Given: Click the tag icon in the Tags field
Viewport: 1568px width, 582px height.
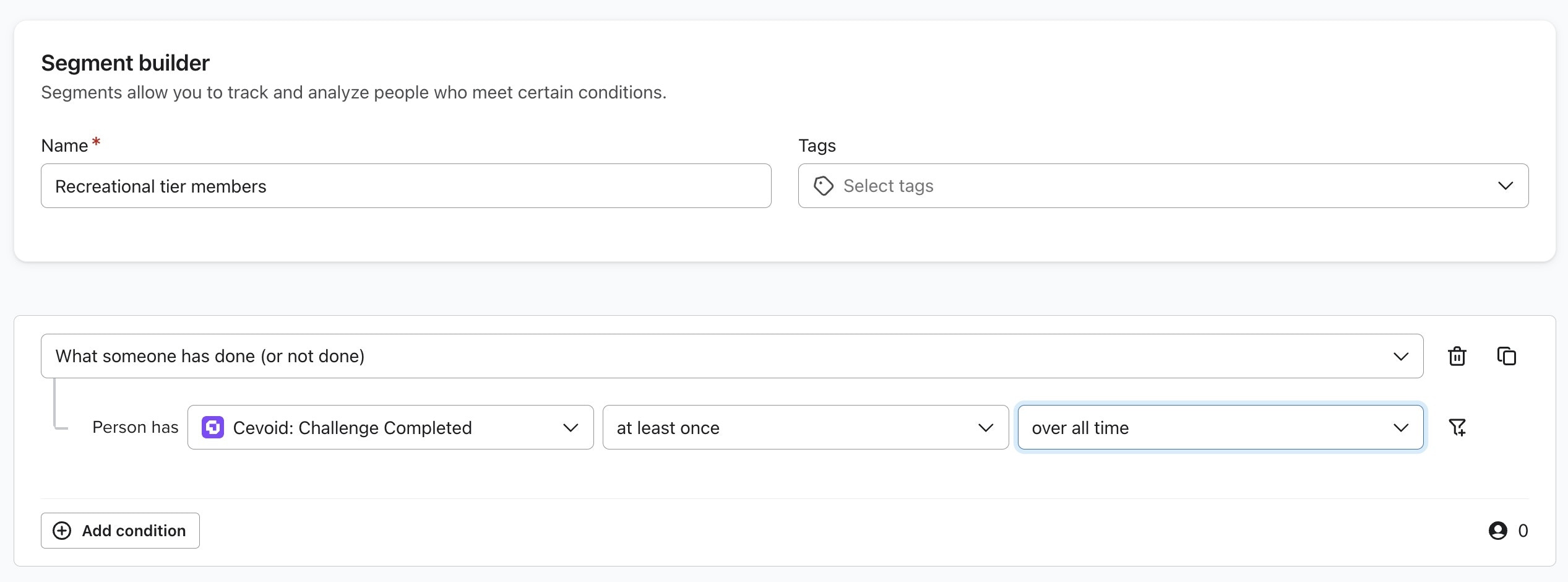Looking at the screenshot, I should coord(823,186).
